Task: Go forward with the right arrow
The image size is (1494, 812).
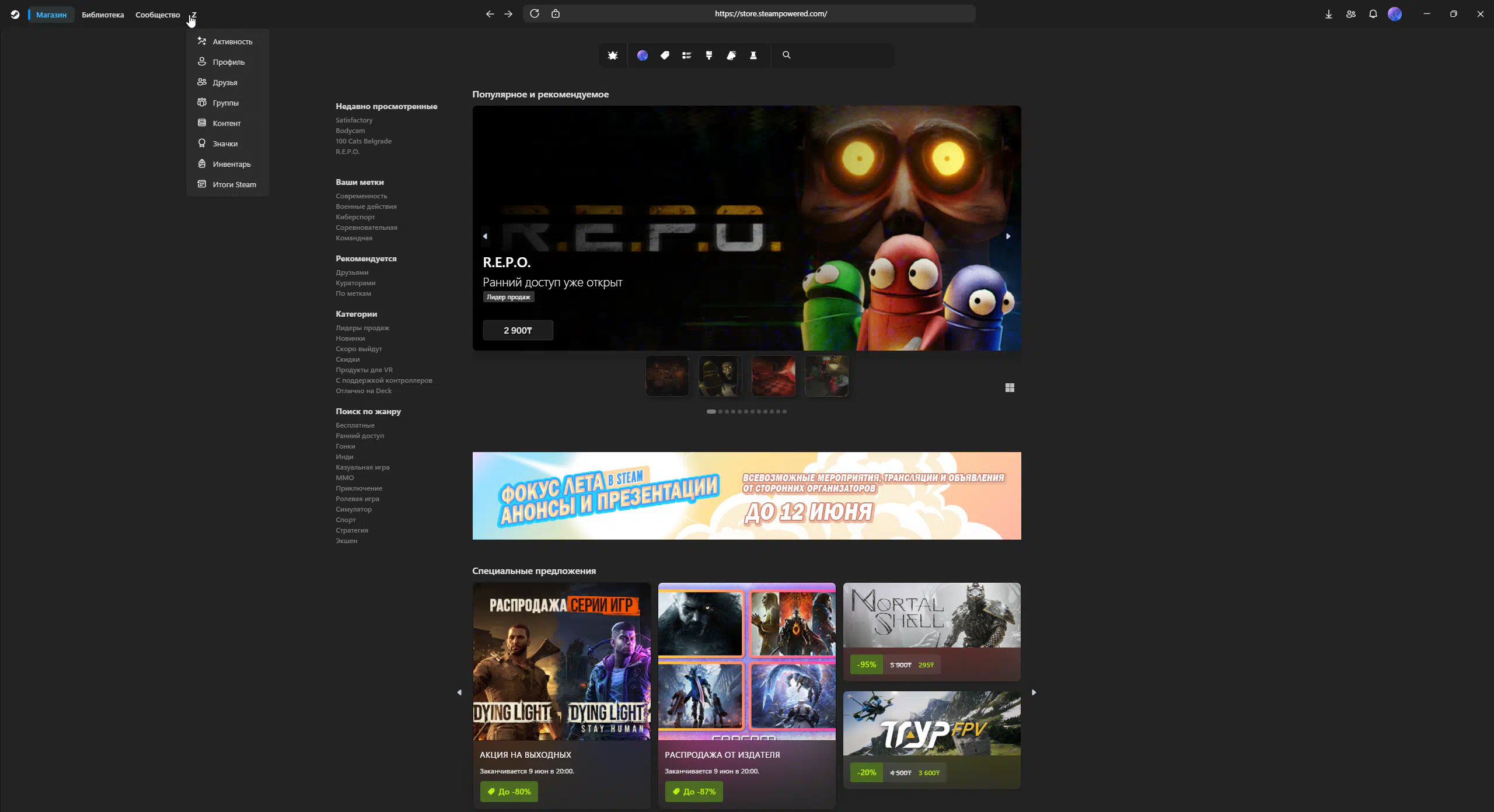Action: [x=508, y=14]
